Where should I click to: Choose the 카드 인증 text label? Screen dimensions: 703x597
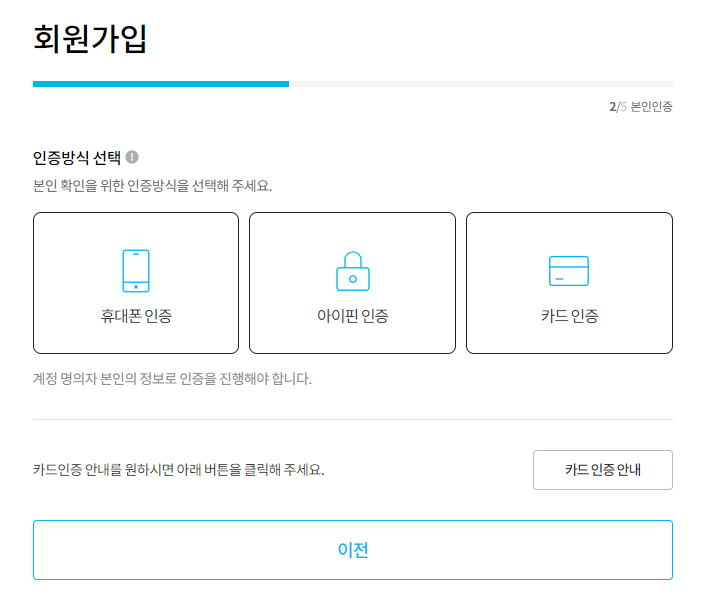(x=569, y=316)
